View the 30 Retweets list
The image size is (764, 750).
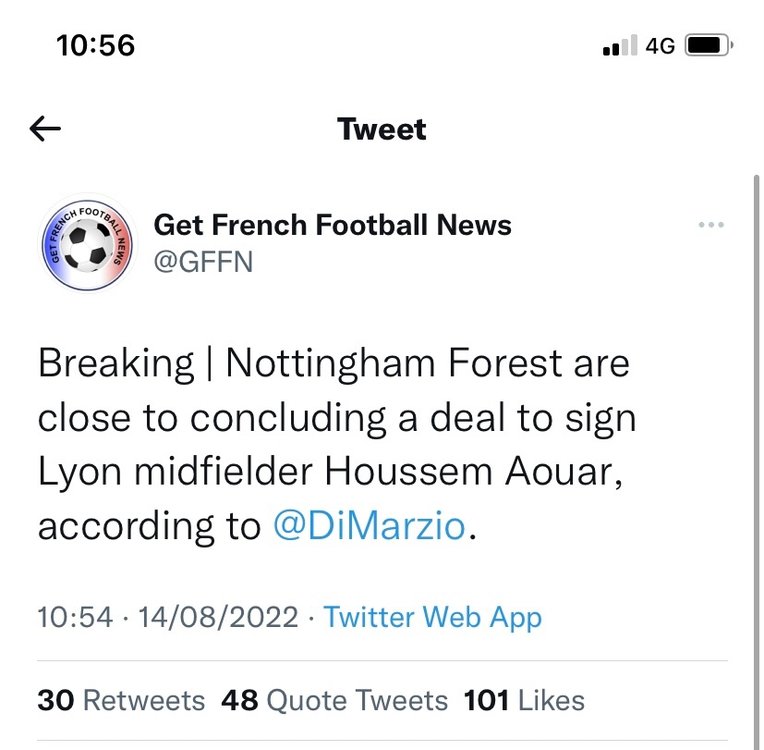click(121, 700)
